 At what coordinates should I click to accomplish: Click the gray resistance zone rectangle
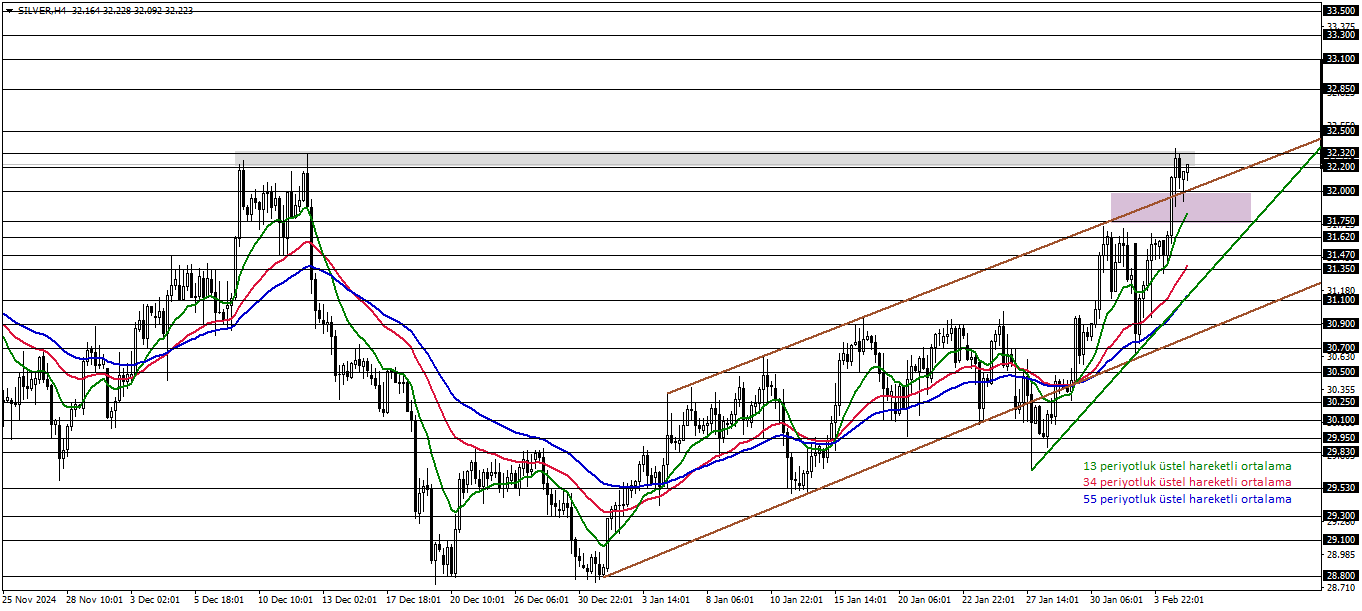714,159
